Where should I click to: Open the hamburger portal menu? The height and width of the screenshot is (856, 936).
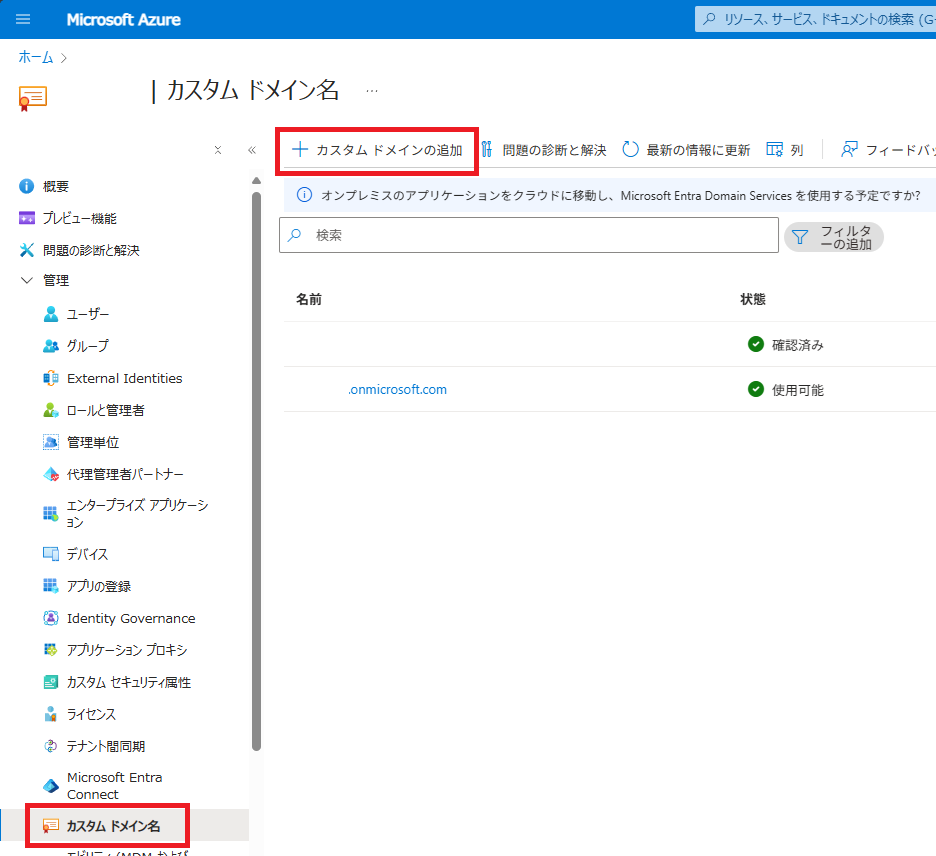coord(24,19)
